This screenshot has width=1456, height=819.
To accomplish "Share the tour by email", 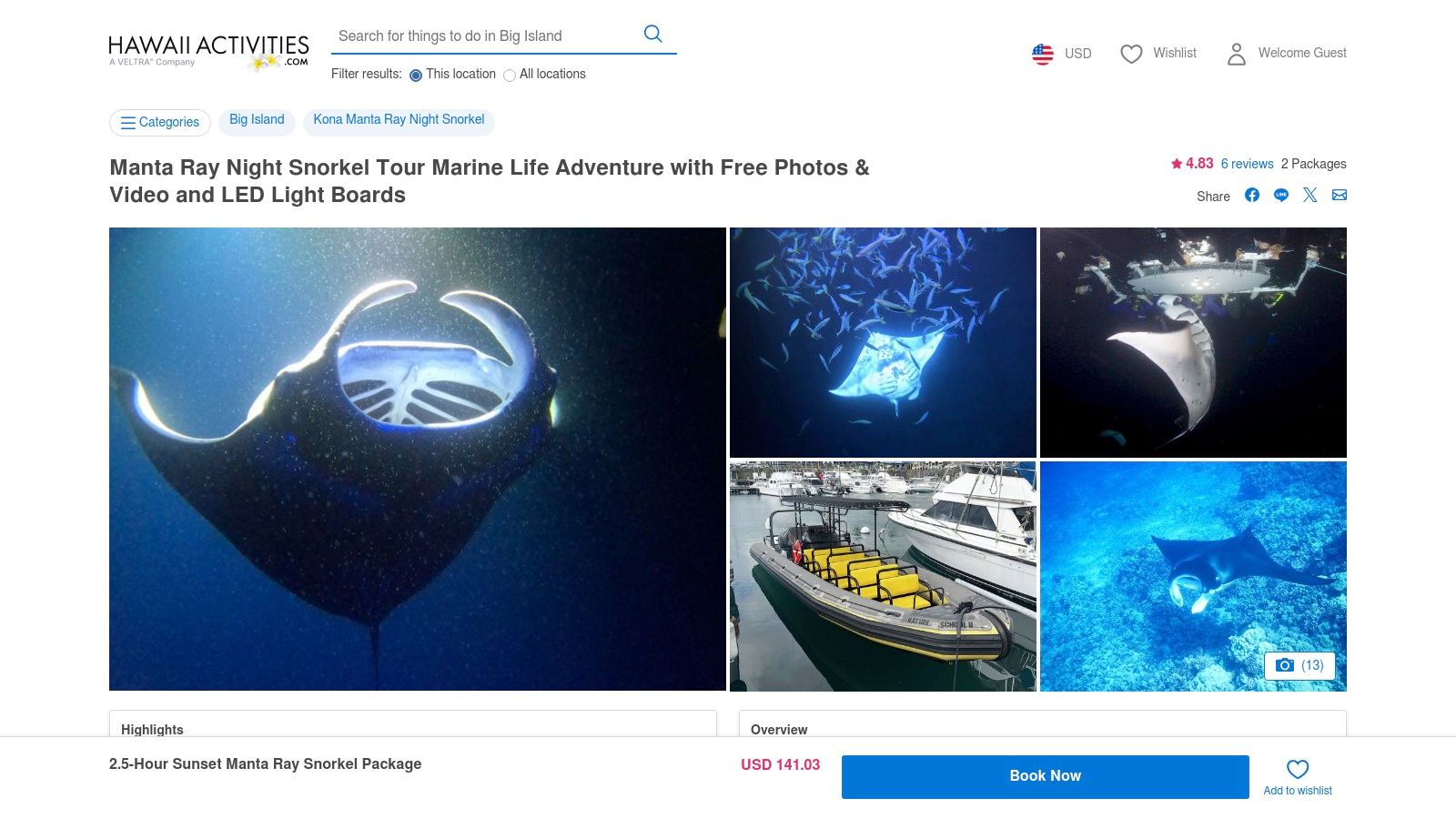I will tap(1340, 196).
